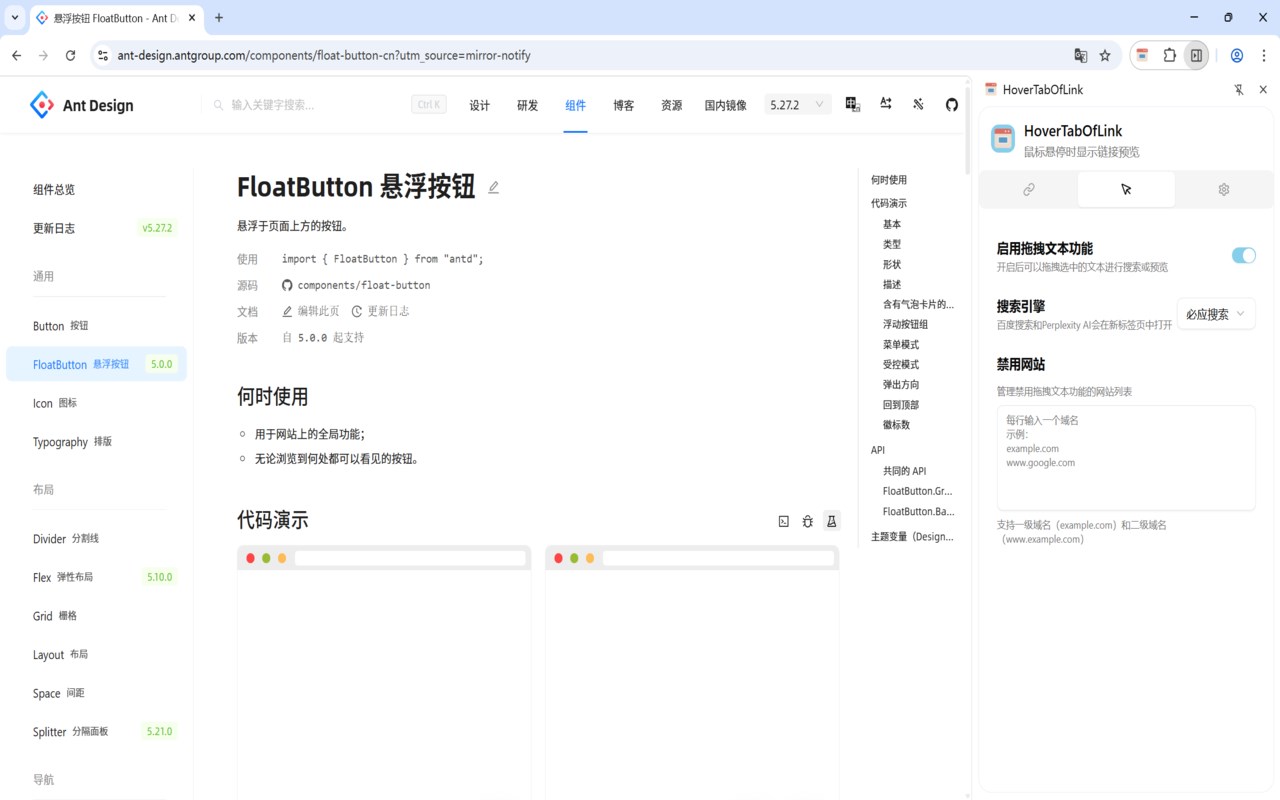
Task: Click the Google Translate icon in address bar
Action: click(x=1080, y=56)
